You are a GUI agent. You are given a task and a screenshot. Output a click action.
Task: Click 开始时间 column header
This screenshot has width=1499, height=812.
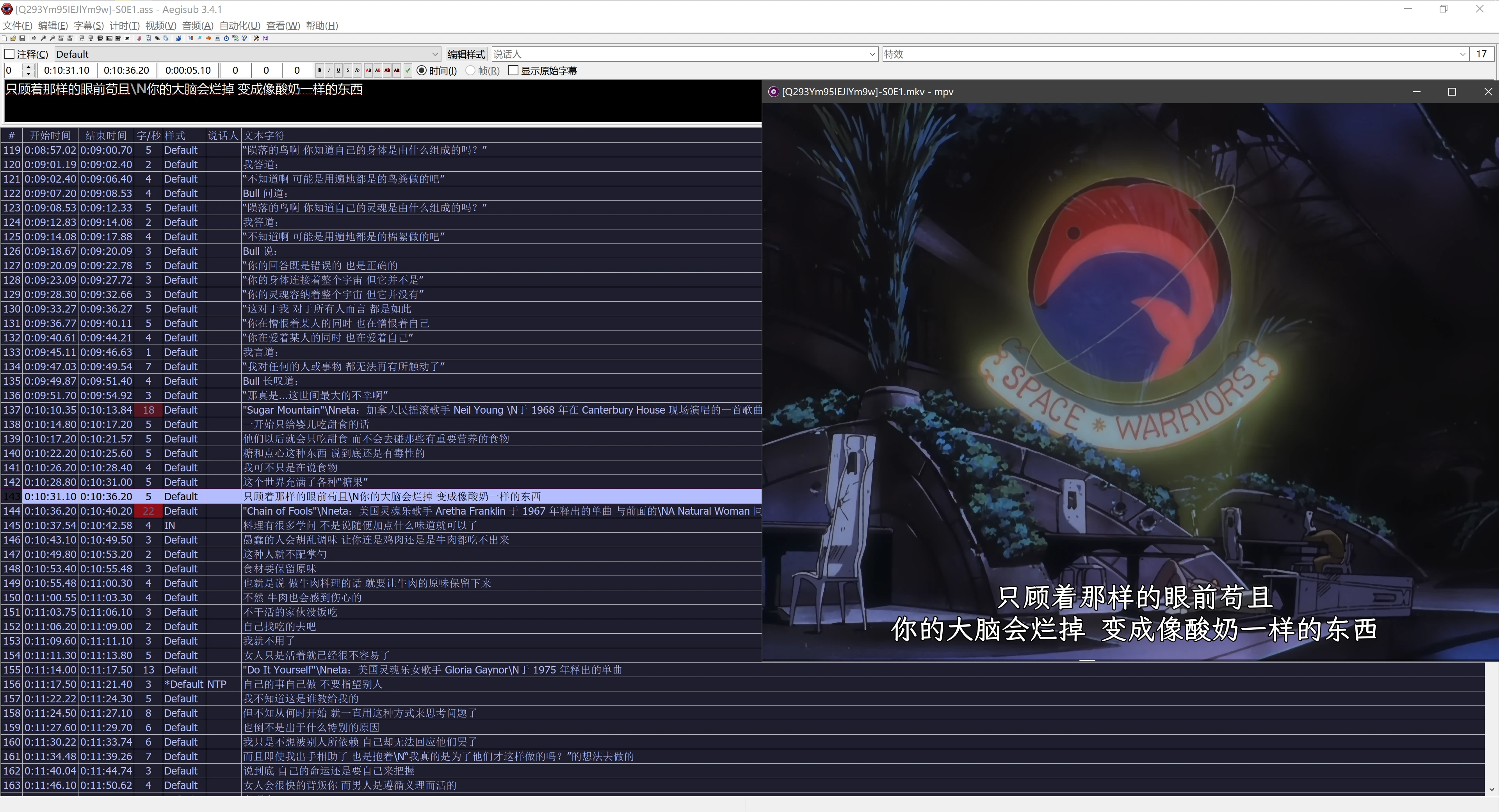50,135
